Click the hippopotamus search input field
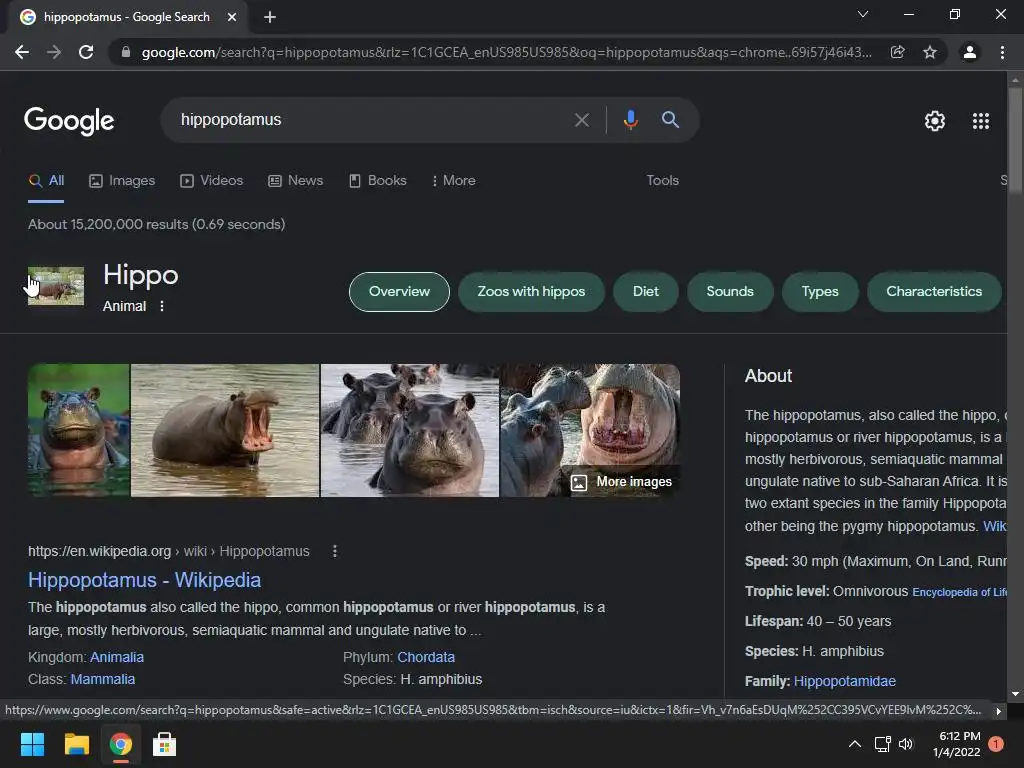Viewport: 1024px width, 768px height. (372, 120)
